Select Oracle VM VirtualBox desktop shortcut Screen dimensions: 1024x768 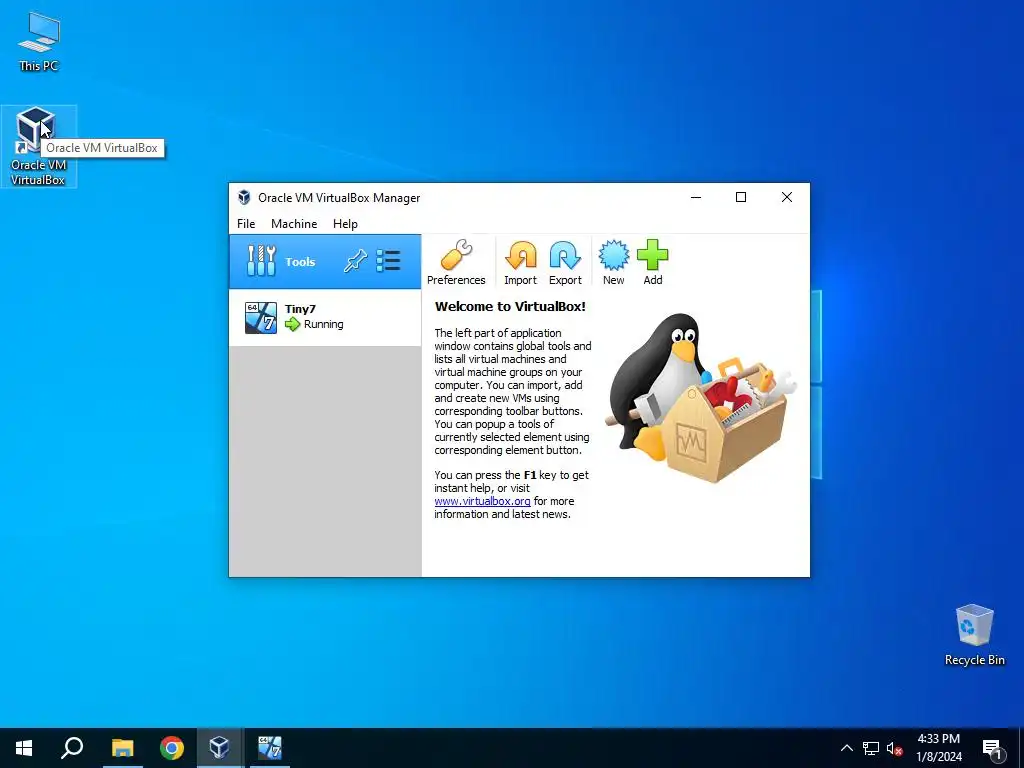pyautogui.click(x=39, y=146)
